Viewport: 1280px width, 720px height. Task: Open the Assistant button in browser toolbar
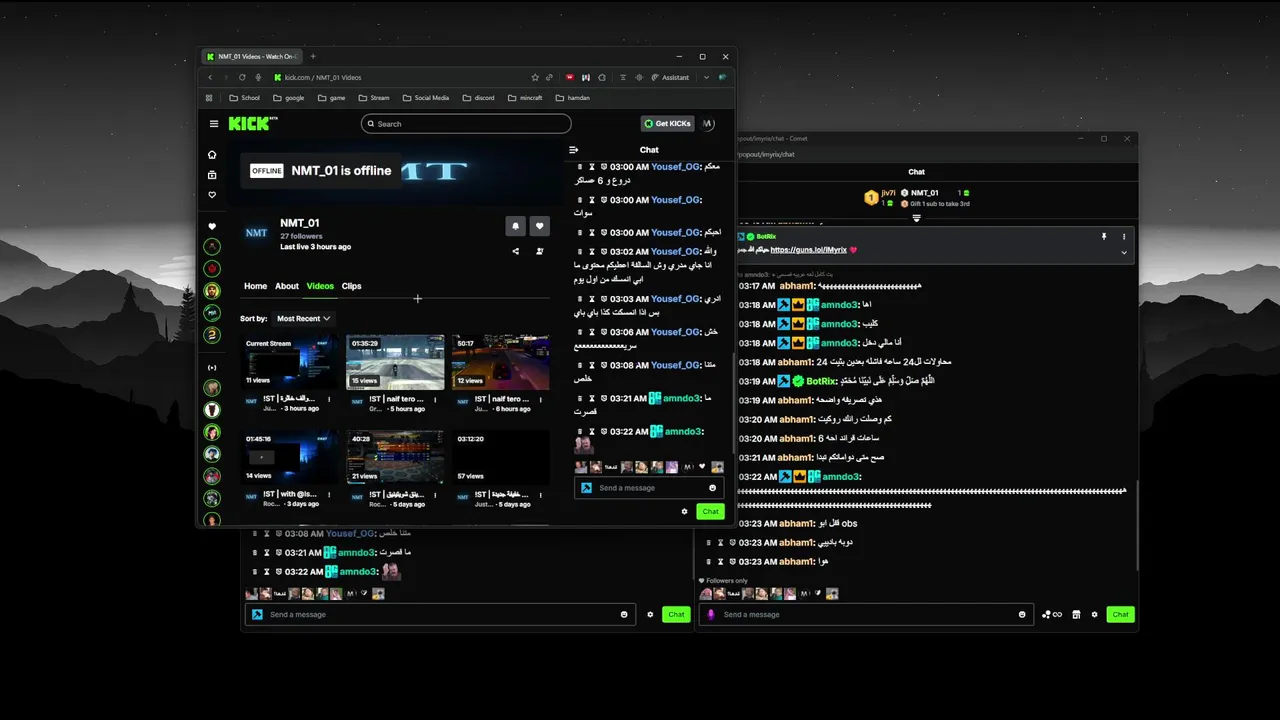(x=670, y=77)
